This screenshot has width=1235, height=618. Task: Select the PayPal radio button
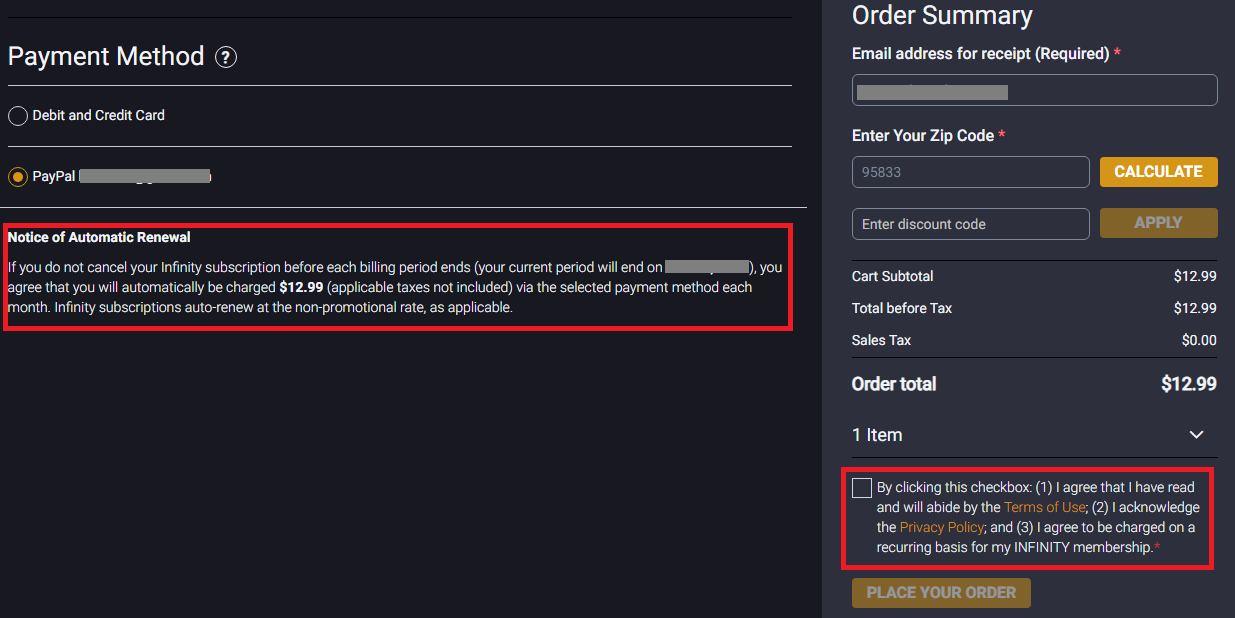click(x=18, y=177)
